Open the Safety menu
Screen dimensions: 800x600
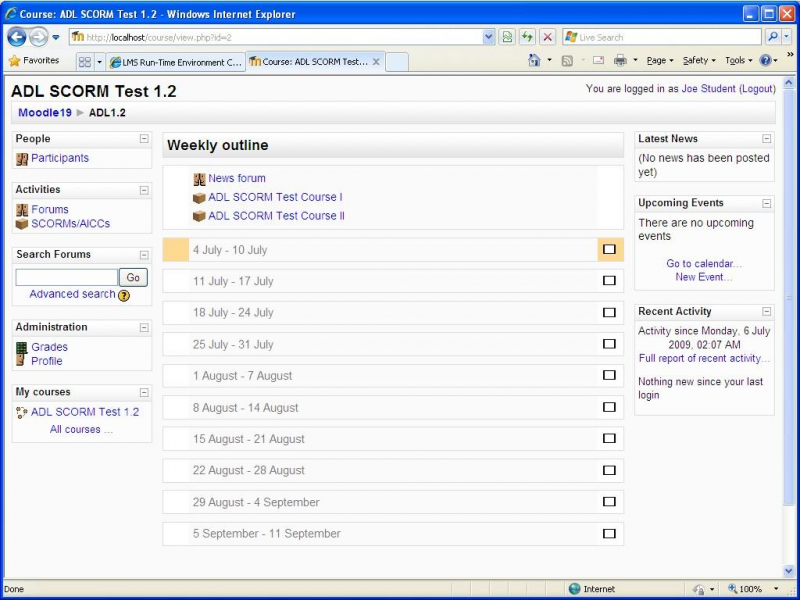point(699,61)
